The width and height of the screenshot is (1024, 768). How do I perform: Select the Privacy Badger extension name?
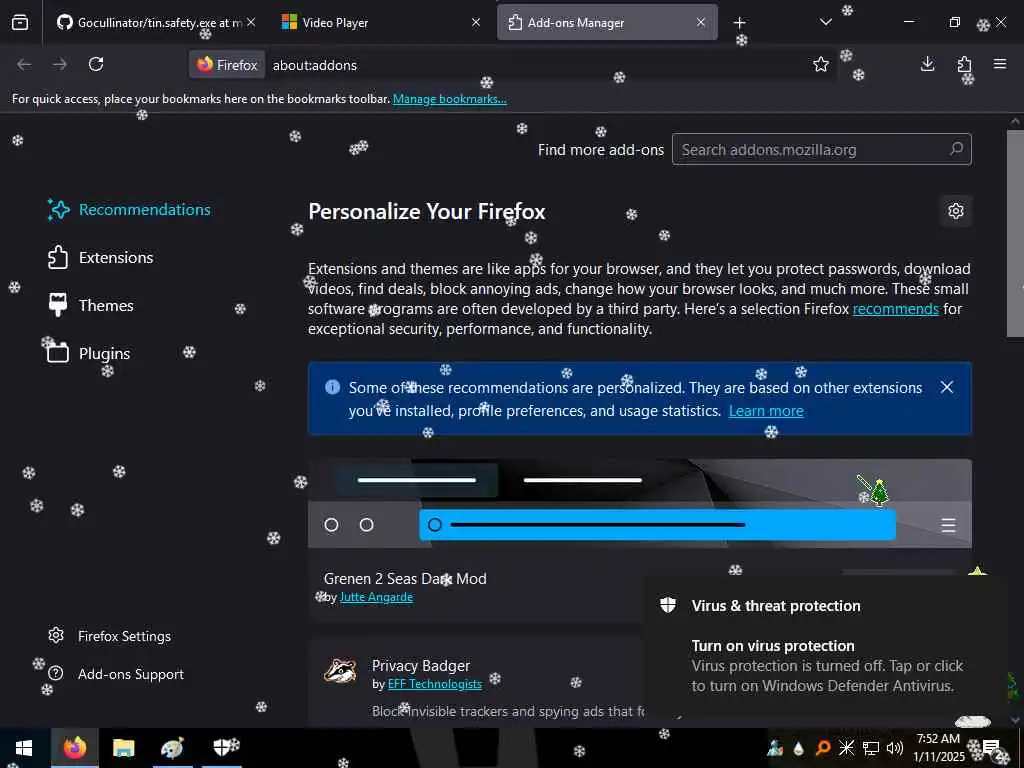tap(421, 665)
